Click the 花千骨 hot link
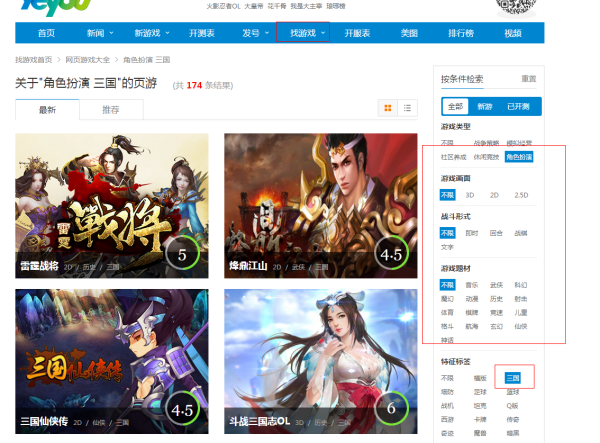 277,6
